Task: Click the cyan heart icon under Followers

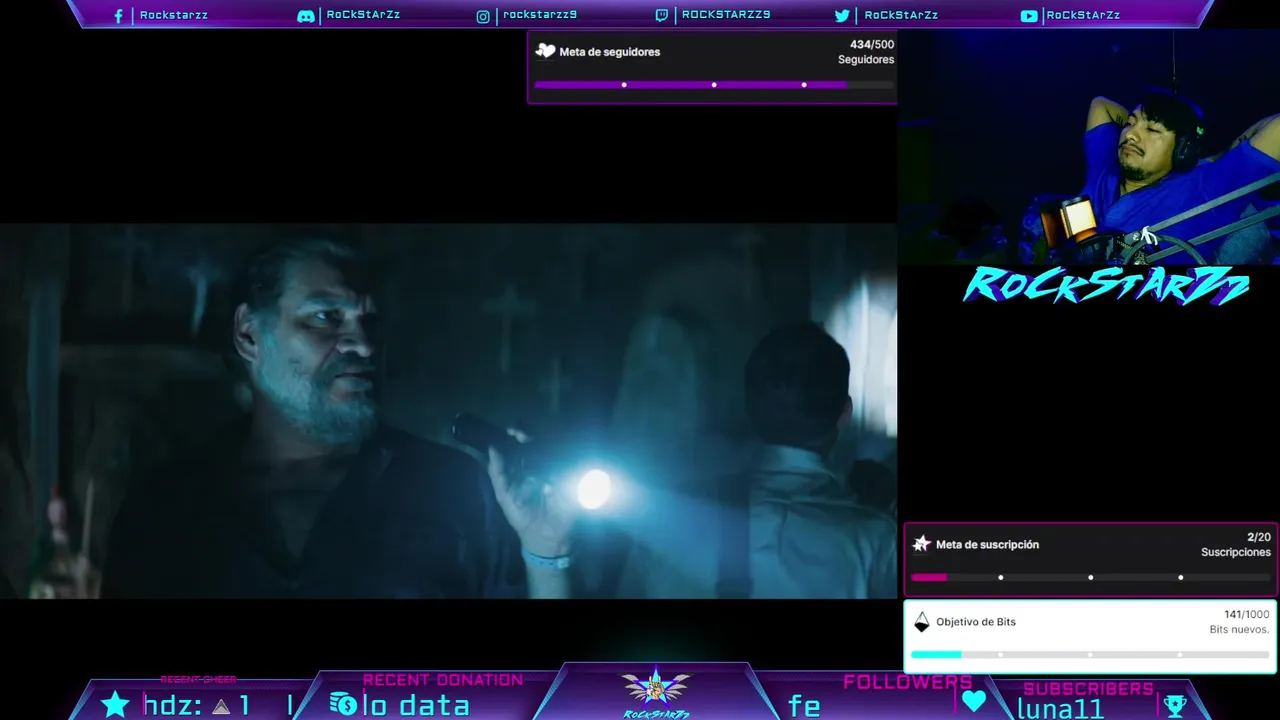Action: click(x=974, y=701)
